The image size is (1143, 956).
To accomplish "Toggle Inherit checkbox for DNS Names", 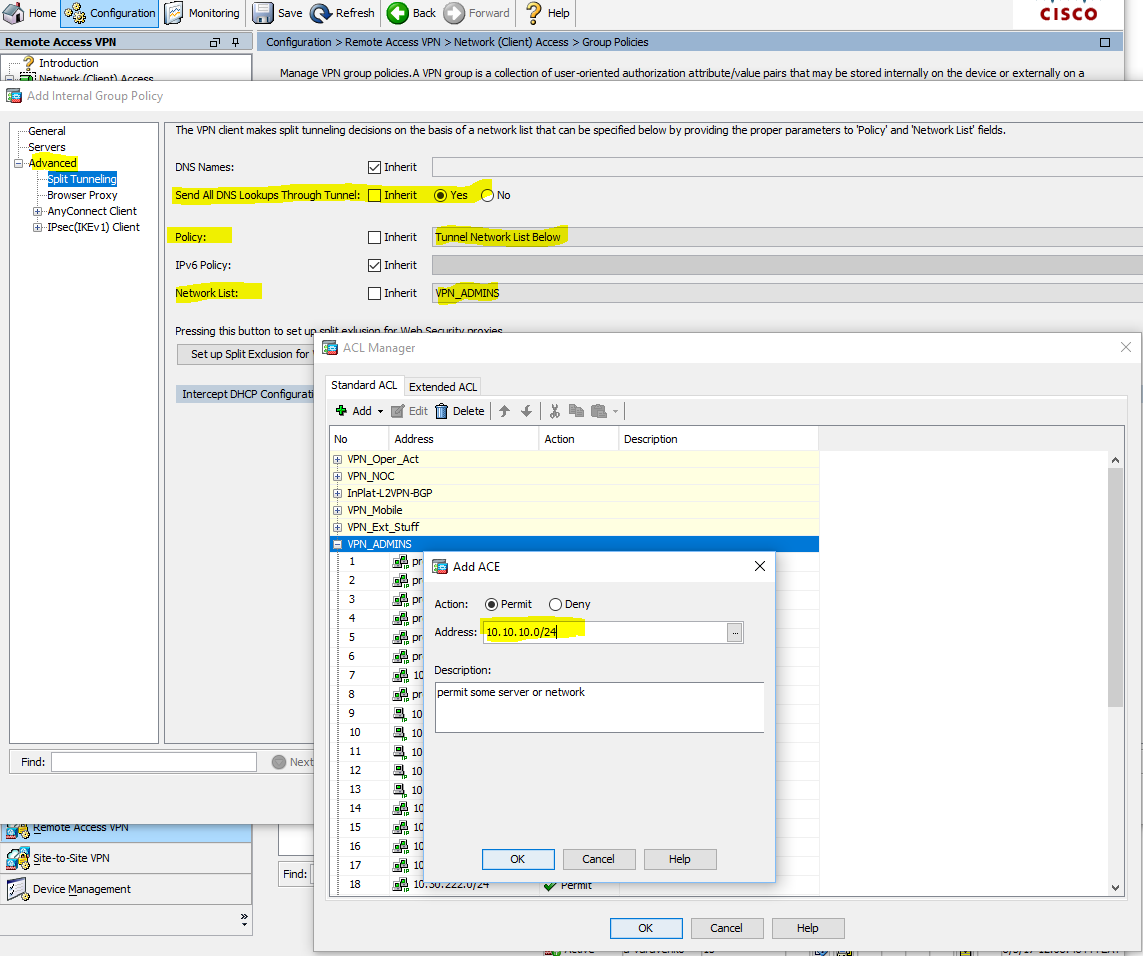I will (x=374, y=167).
